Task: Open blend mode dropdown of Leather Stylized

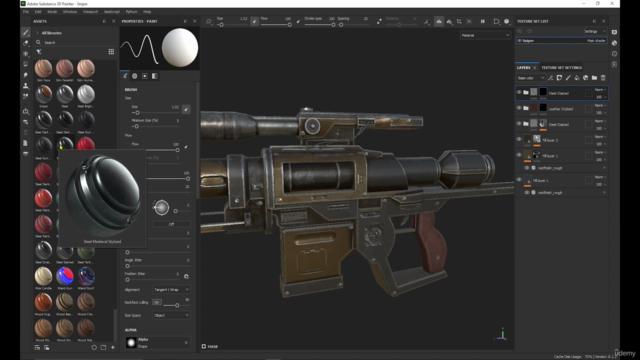Action: tap(600, 105)
